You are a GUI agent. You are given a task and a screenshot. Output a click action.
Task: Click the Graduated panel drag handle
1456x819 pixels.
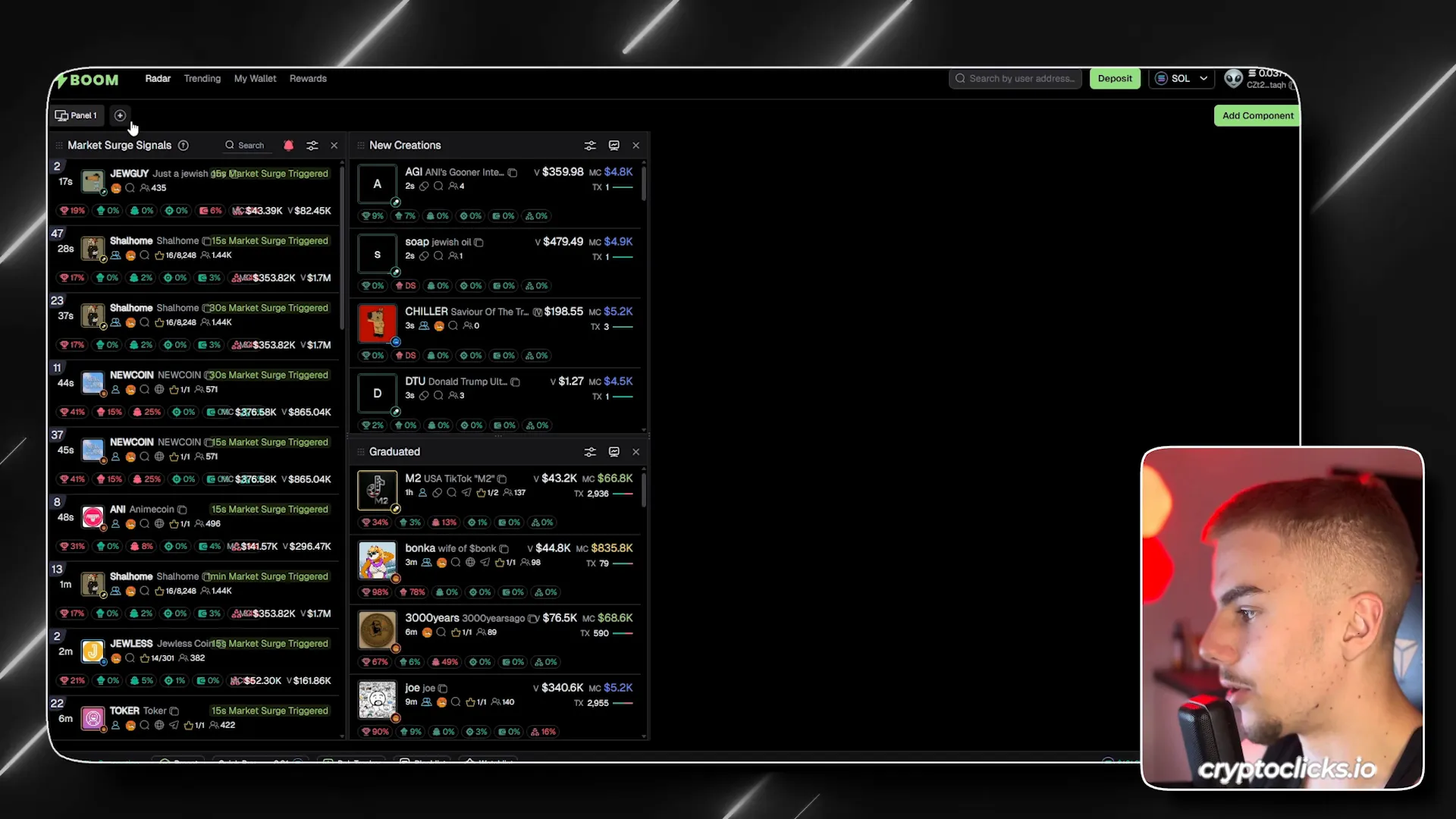[361, 452]
